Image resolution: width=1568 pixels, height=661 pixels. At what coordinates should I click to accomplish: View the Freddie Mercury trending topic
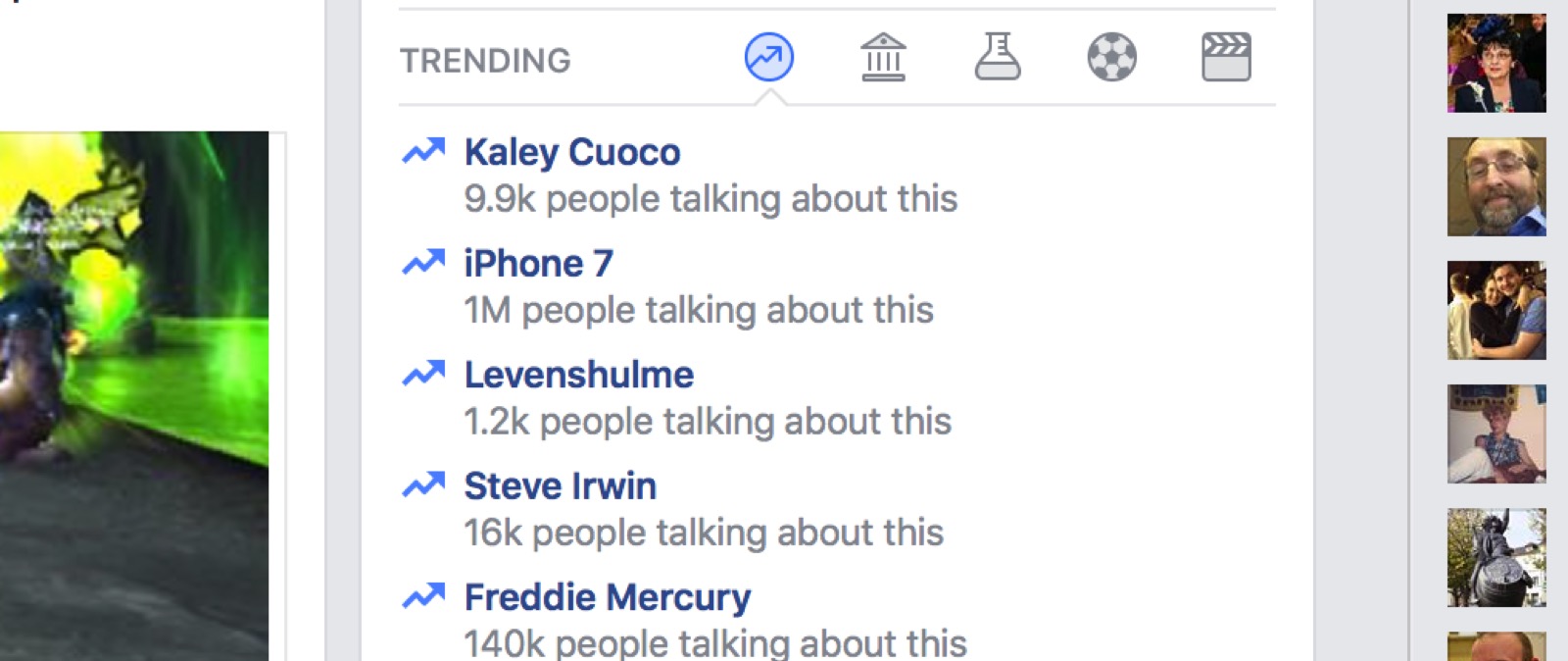pyautogui.click(x=607, y=597)
